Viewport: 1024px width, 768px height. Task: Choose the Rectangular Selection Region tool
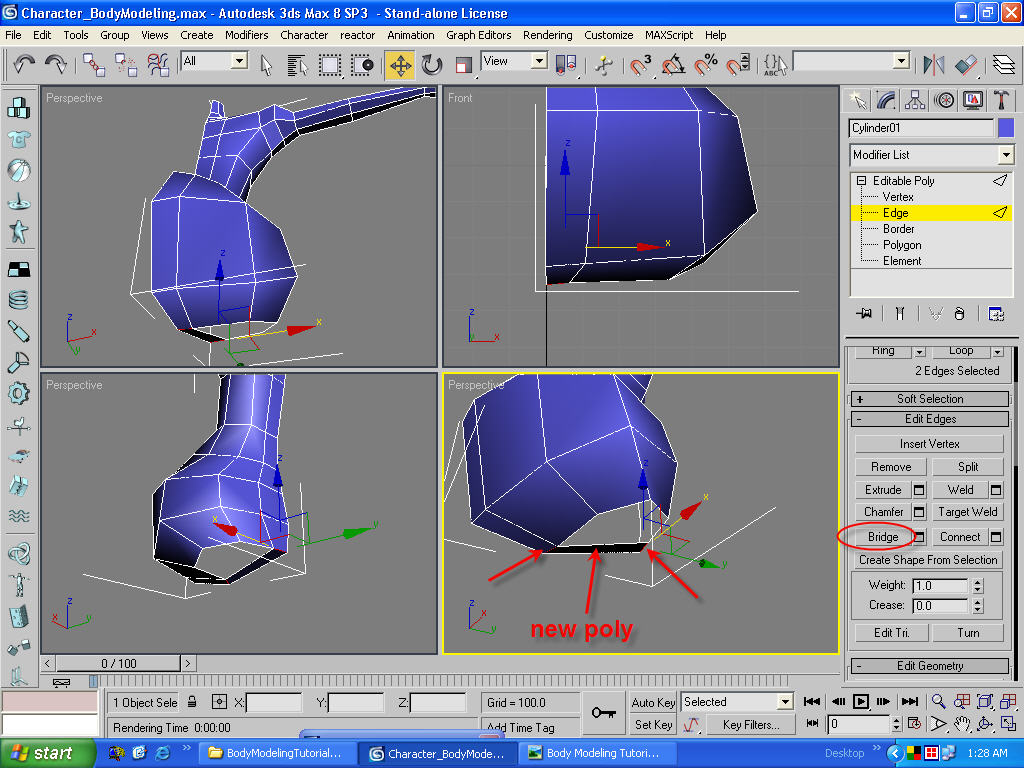329,65
